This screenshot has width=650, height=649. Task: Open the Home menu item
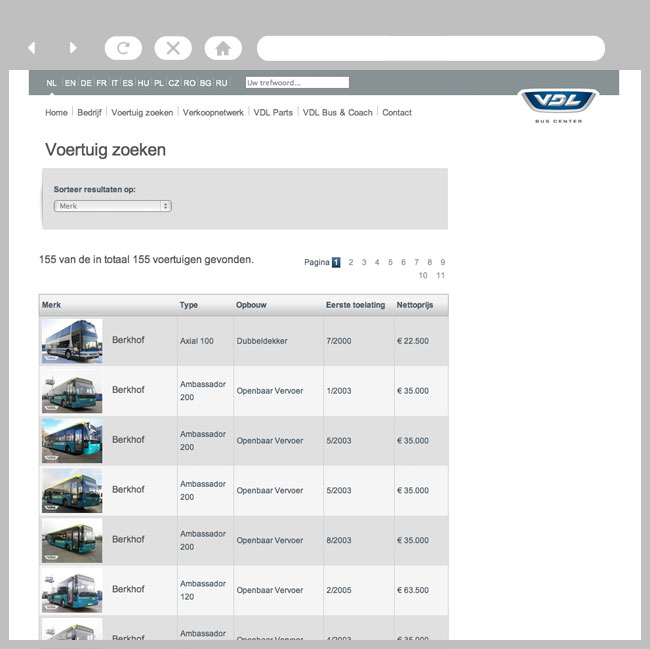56,112
